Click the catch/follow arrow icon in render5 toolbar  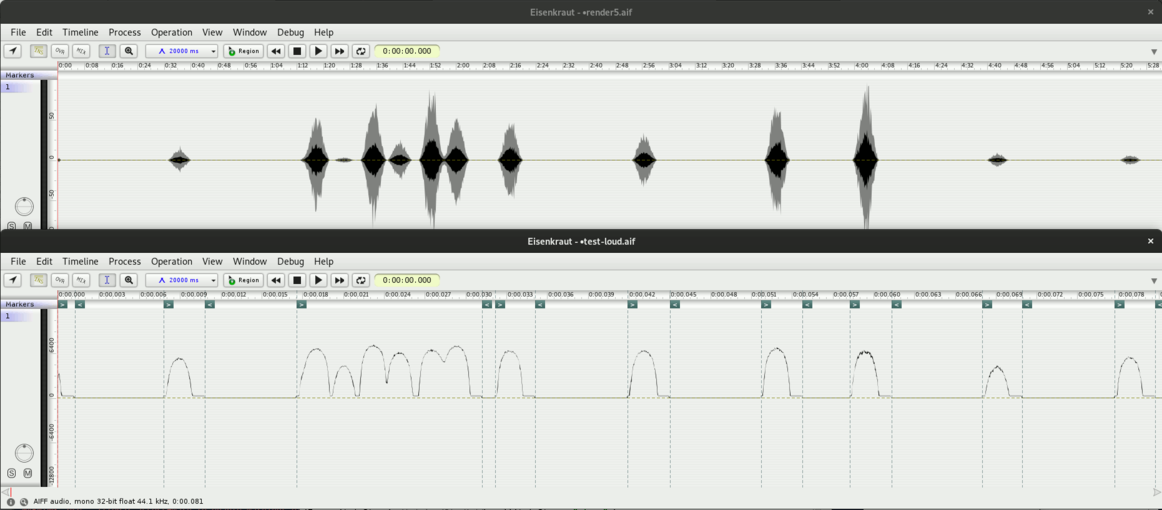click(13, 51)
